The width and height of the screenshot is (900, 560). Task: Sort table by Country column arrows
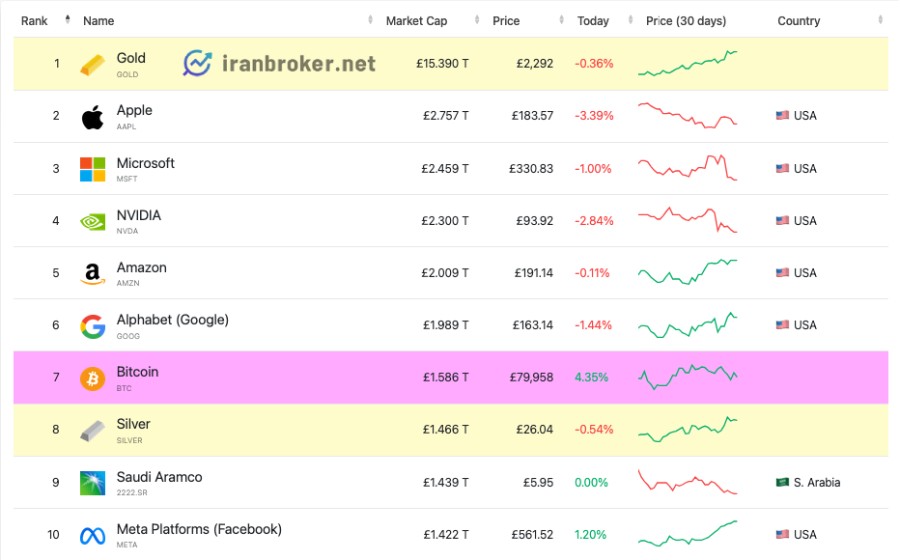point(880,20)
